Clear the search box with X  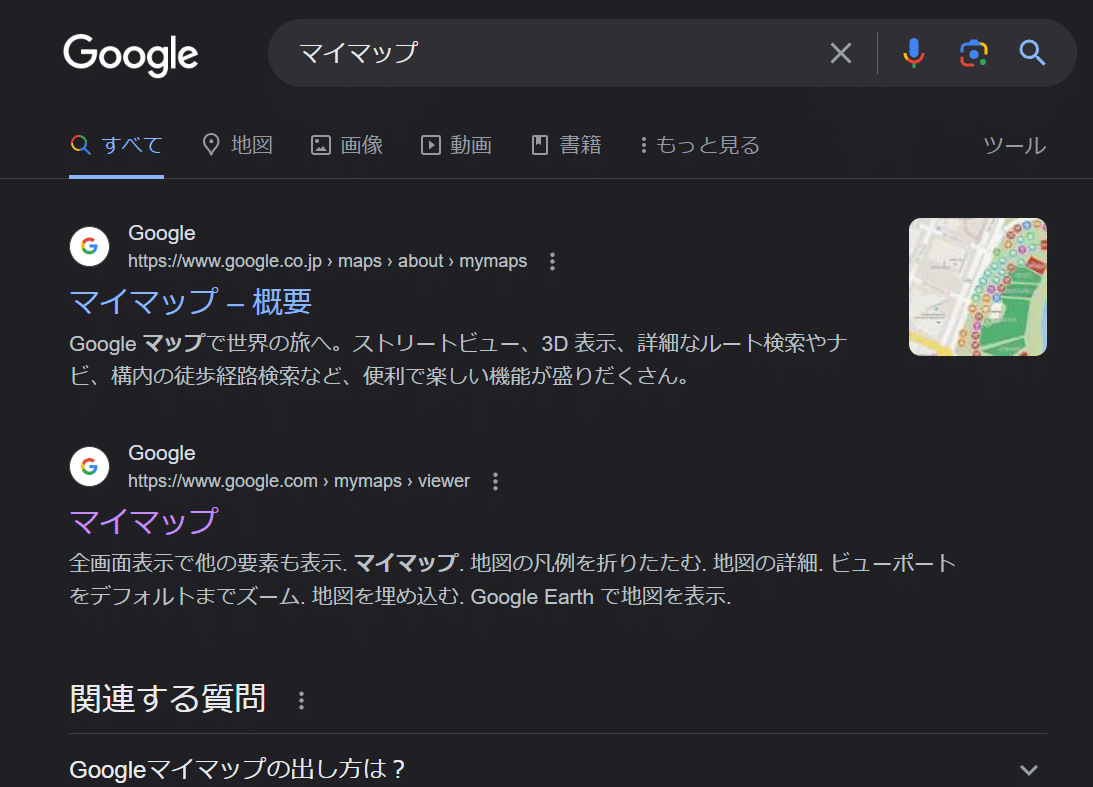coord(841,53)
